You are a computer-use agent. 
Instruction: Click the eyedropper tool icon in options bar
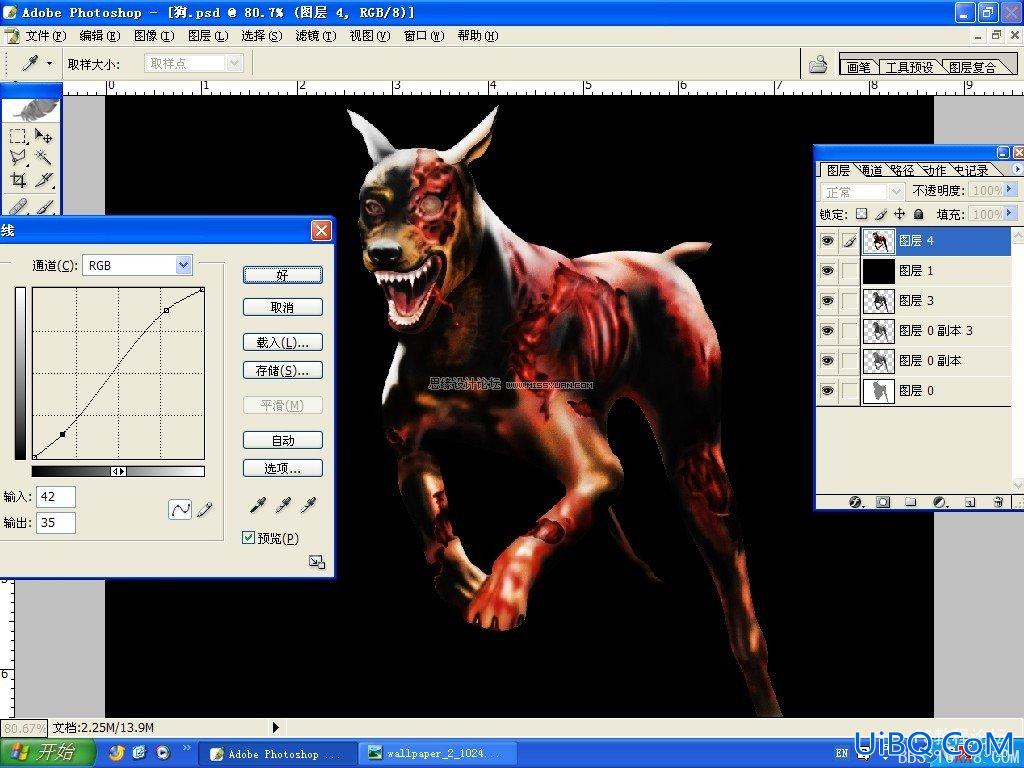tap(30, 63)
